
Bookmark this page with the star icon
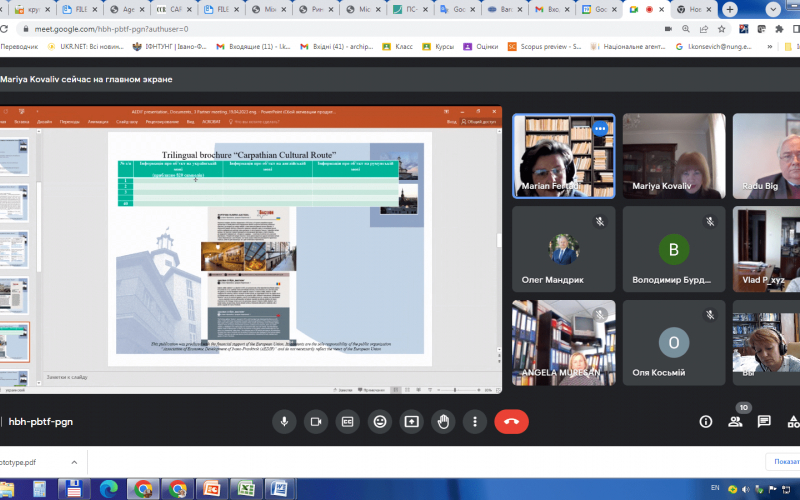tap(721, 29)
